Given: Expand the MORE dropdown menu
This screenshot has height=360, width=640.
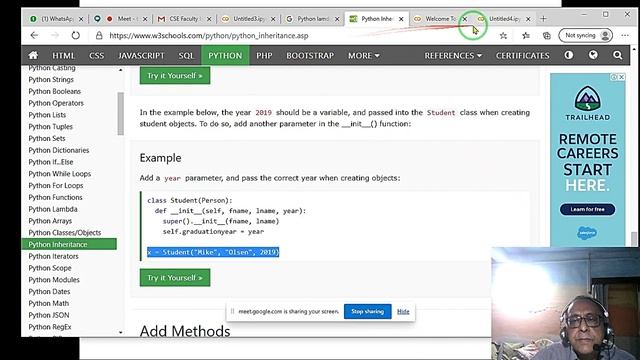Looking at the screenshot, I should tap(364, 55).
